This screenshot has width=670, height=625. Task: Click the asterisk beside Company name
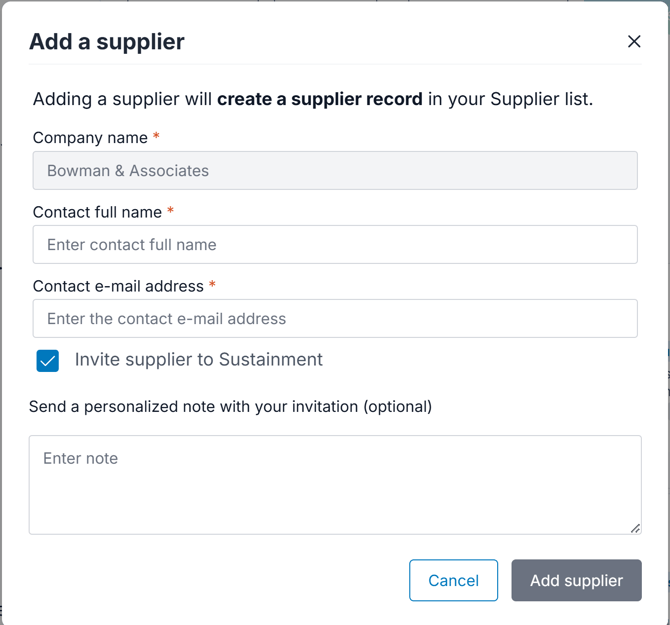pos(156,137)
